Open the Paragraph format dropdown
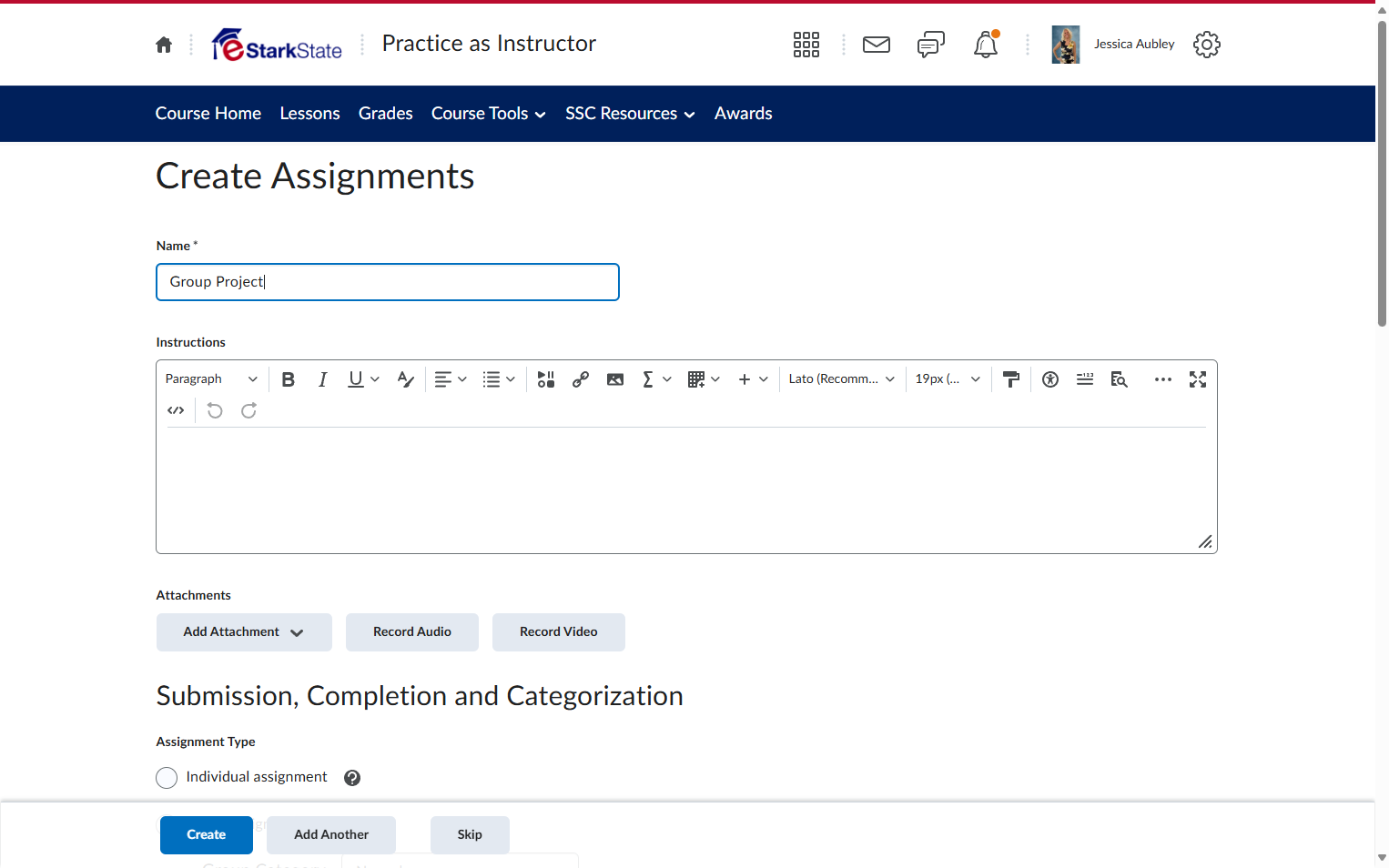 click(211, 379)
